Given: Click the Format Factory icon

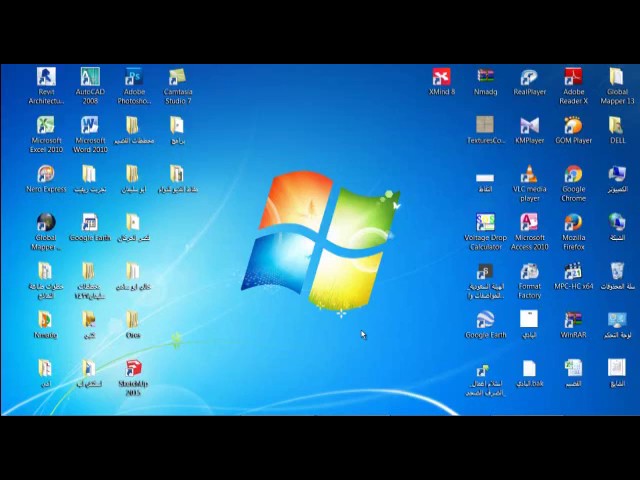Looking at the screenshot, I should tap(529, 280).
